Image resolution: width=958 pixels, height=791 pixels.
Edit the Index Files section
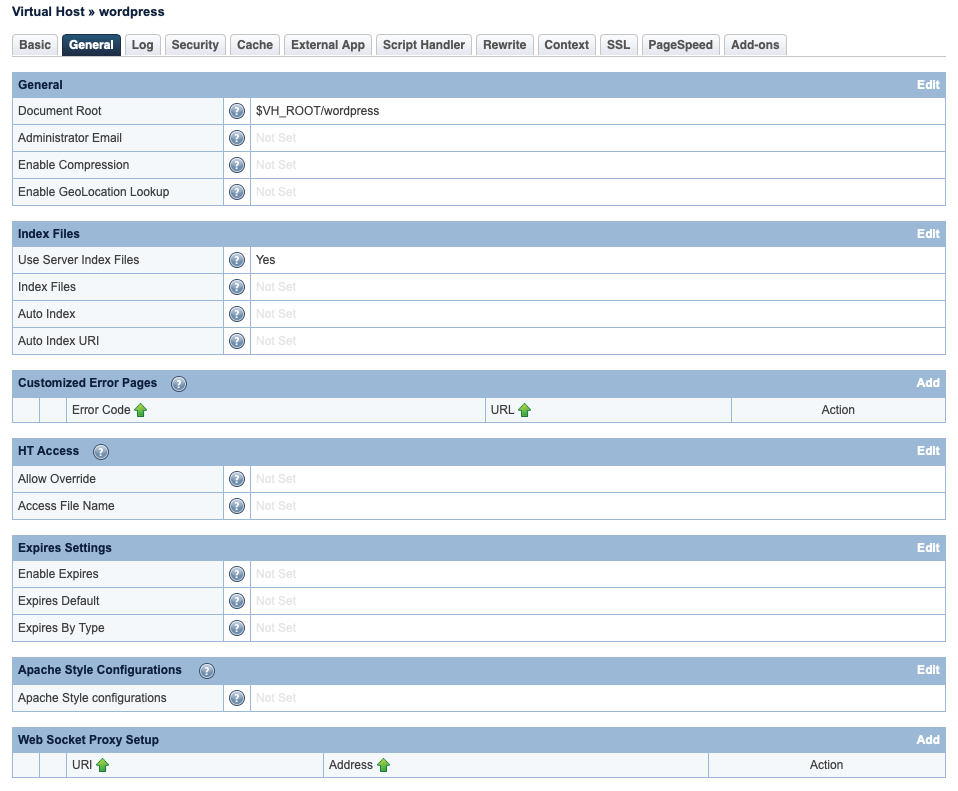tap(928, 234)
